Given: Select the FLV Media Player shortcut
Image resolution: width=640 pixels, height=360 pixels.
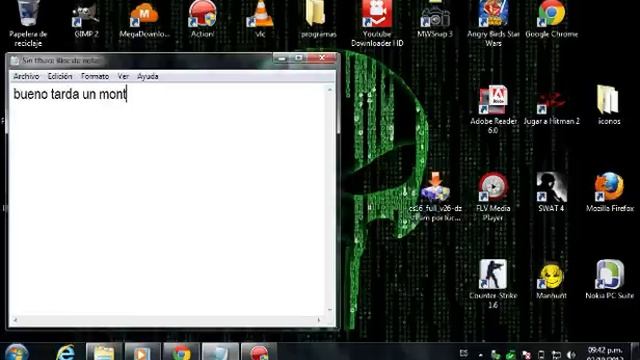Looking at the screenshot, I should [493, 197].
